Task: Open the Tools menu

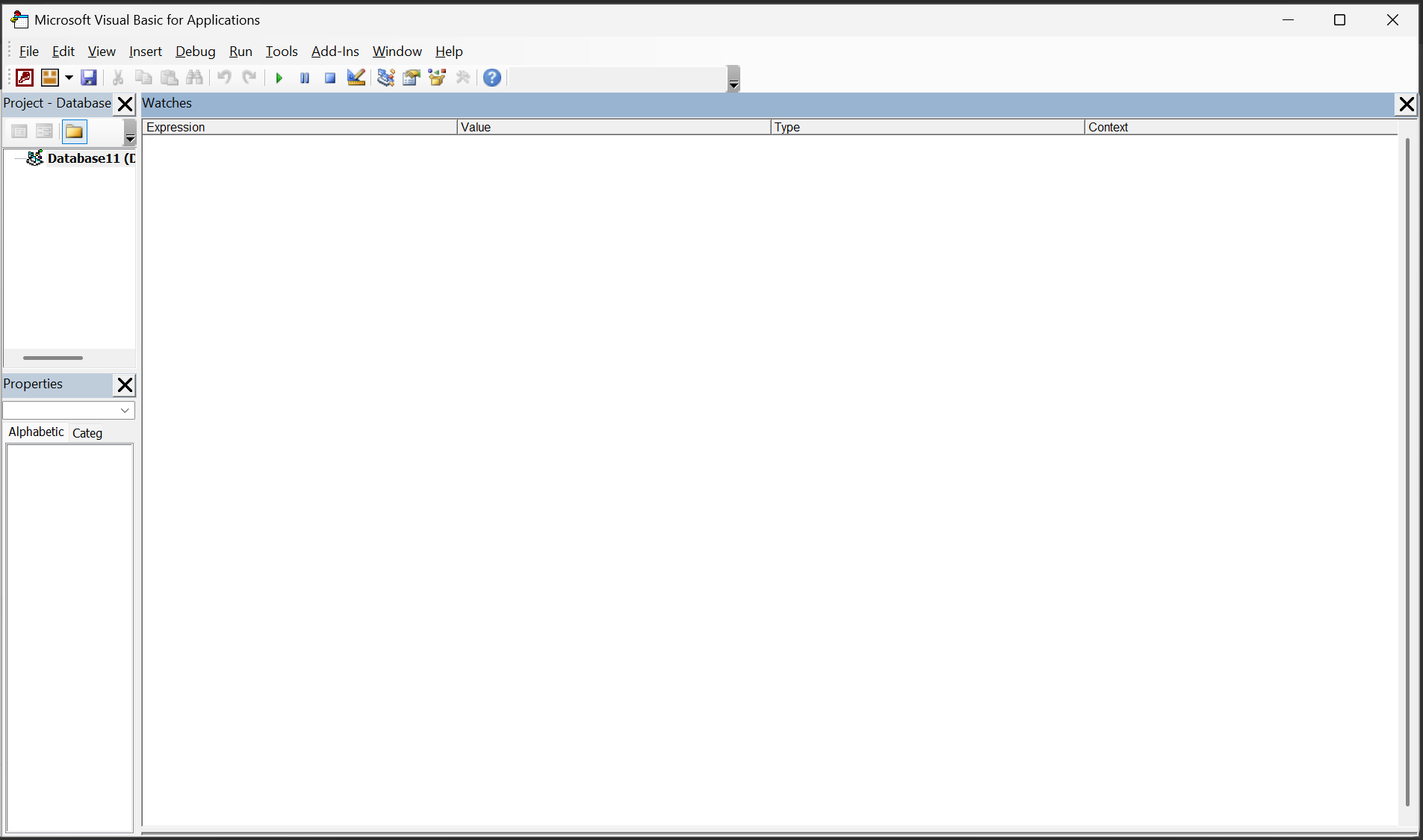Action: [x=282, y=52]
